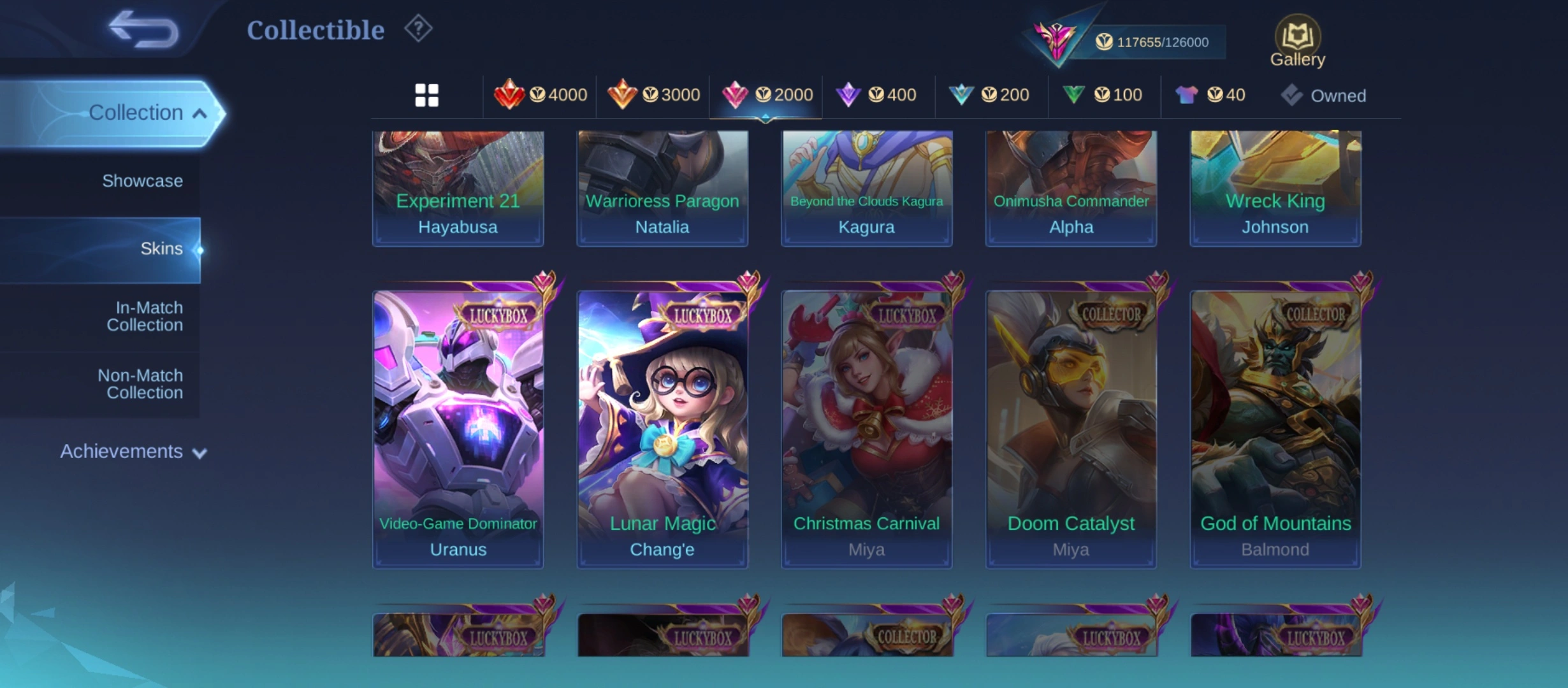Open the Showcase menu item
The image size is (1568, 688).
pyautogui.click(x=142, y=181)
